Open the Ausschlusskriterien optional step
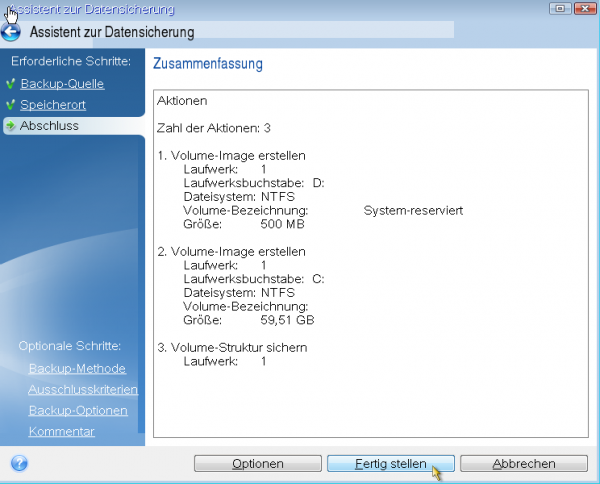 tap(83, 390)
